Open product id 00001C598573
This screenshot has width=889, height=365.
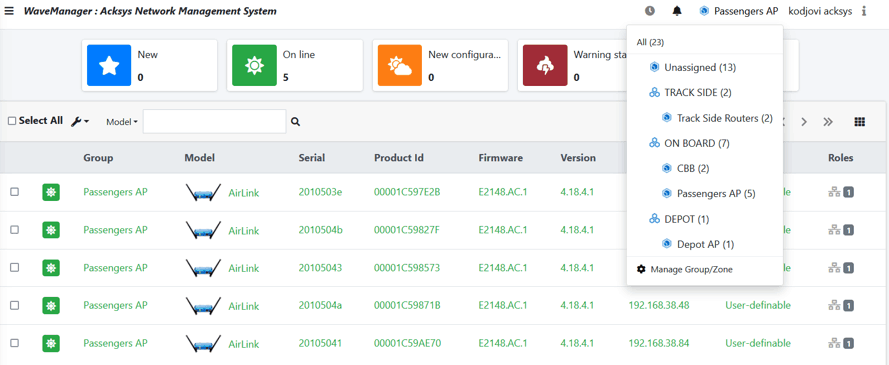click(407, 268)
